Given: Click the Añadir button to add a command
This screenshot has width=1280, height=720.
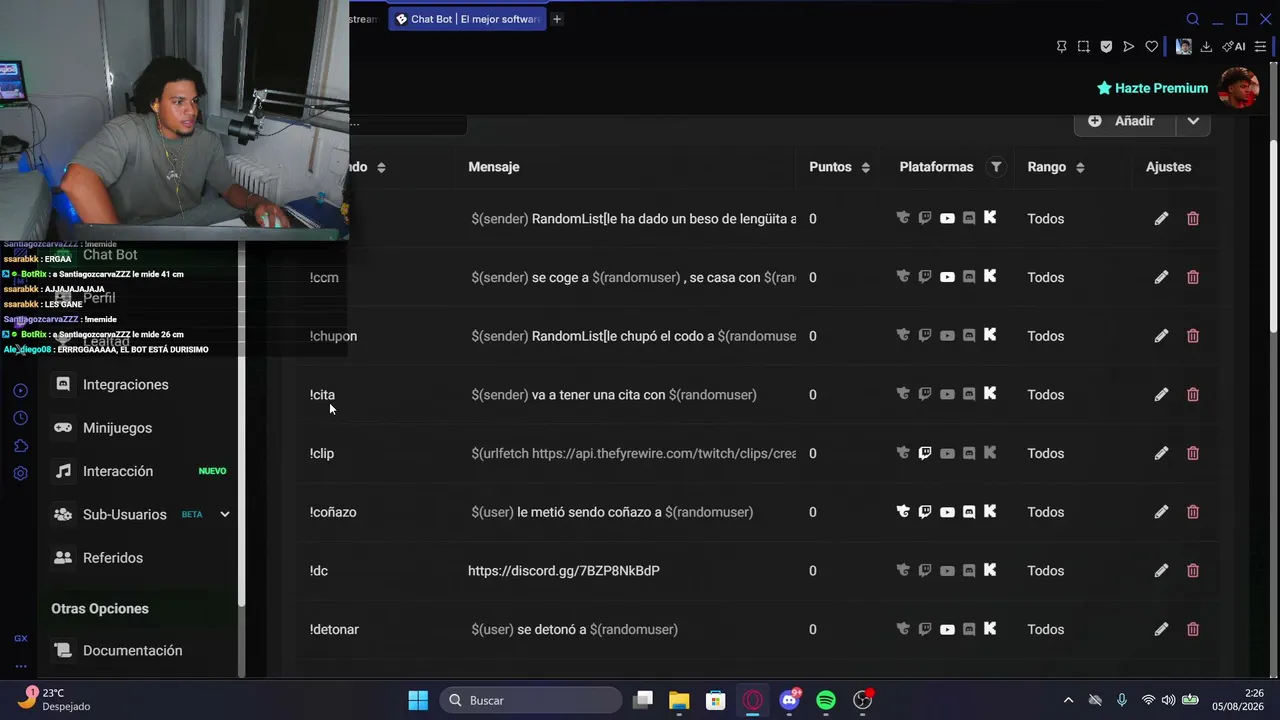Looking at the screenshot, I should (x=1124, y=121).
